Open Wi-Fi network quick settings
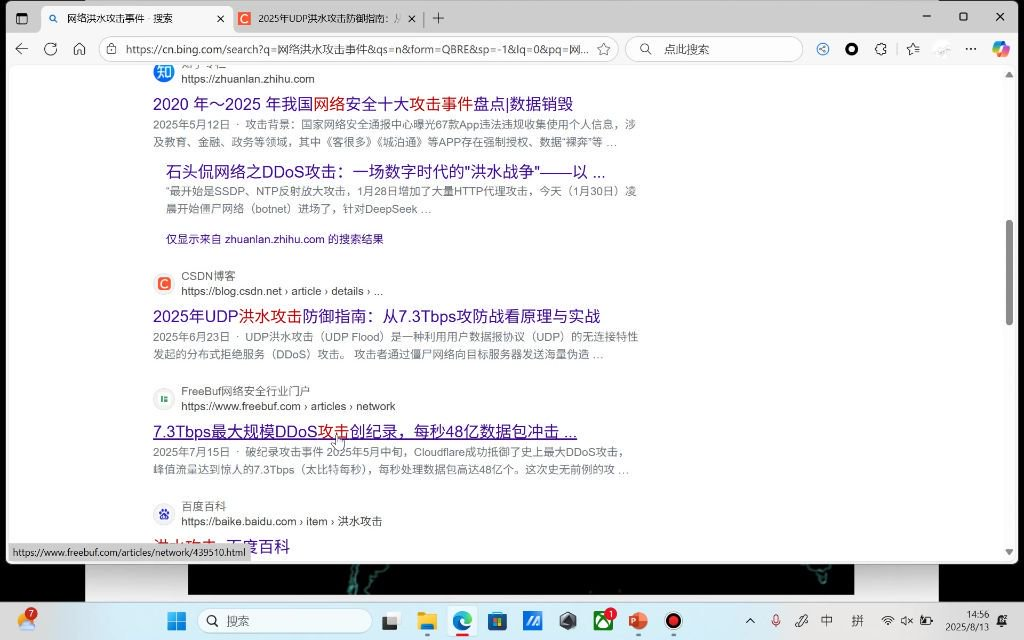Viewport: 1024px width, 640px height. [888, 621]
